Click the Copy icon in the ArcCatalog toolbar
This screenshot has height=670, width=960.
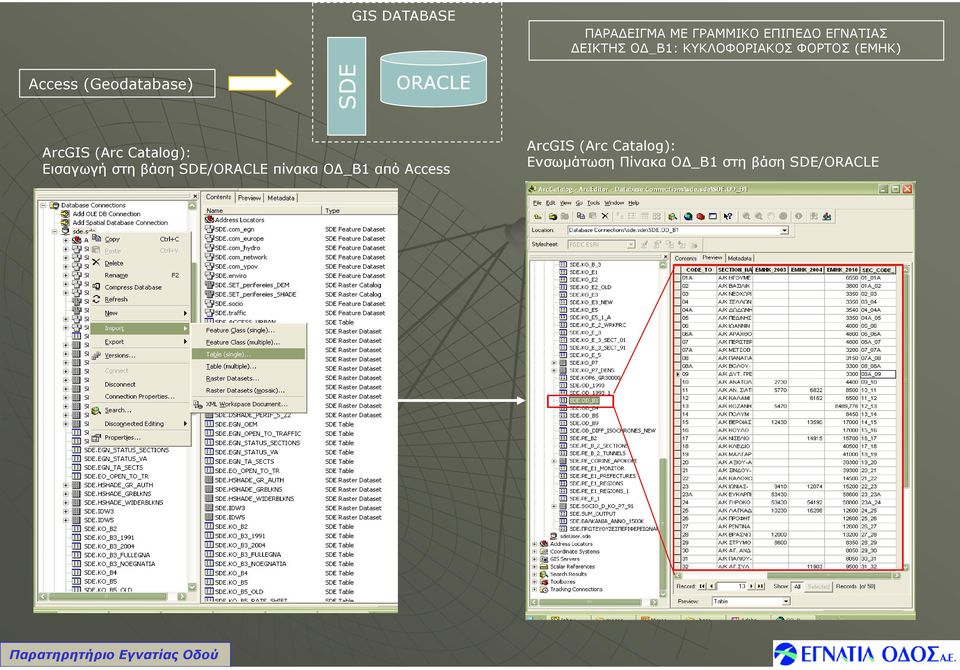point(580,216)
